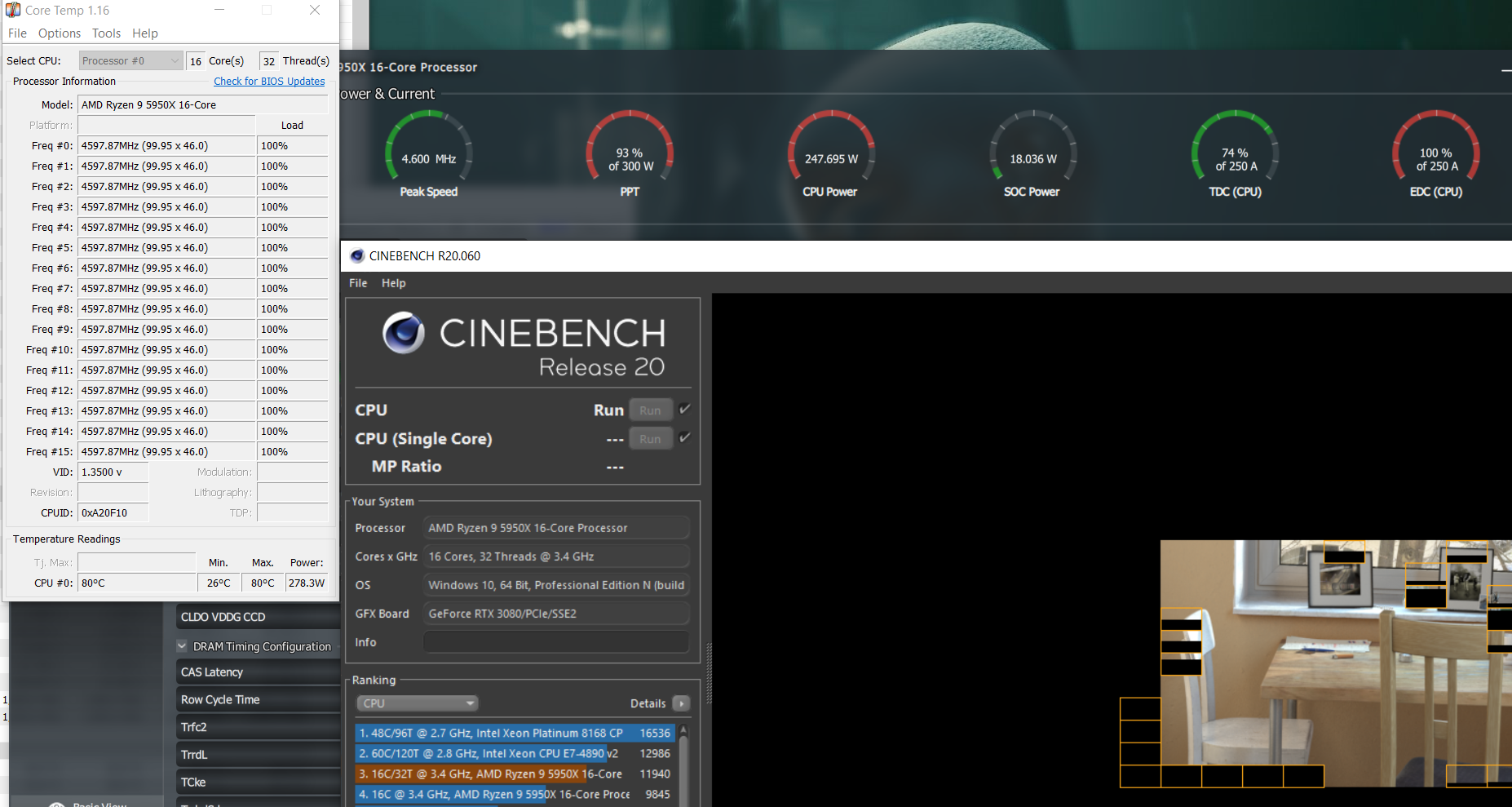
Task: Click the TCke entry in Ryzen Master
Action: pos(258,783)
